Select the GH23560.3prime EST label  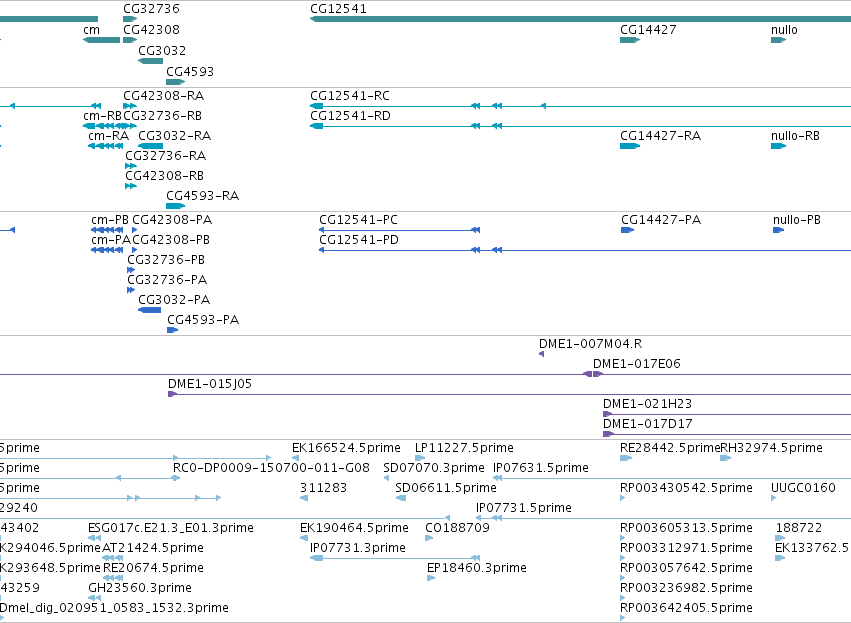click(140, 589)
